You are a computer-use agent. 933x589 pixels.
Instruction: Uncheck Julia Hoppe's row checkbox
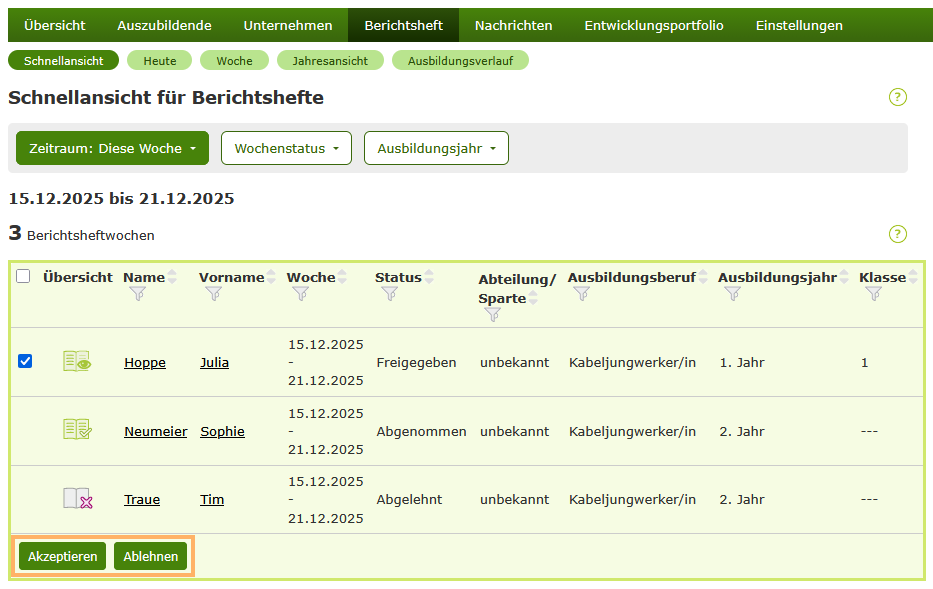pos(25,361)
